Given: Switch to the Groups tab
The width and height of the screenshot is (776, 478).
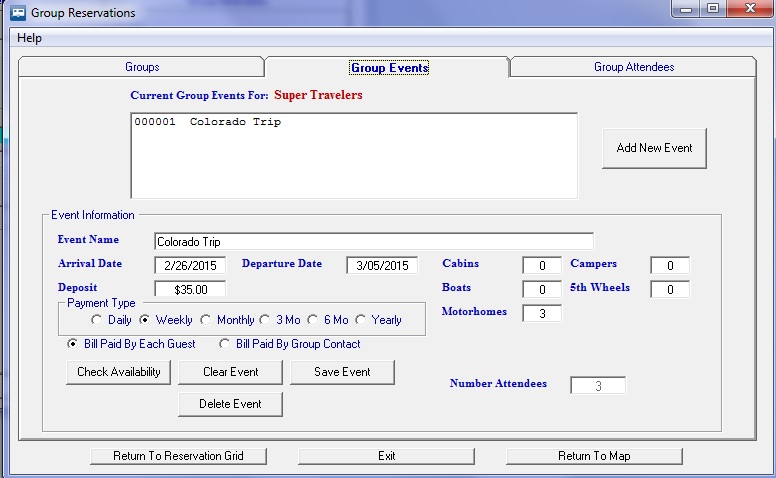Looking at the screenshot, I should pos(142,67).
